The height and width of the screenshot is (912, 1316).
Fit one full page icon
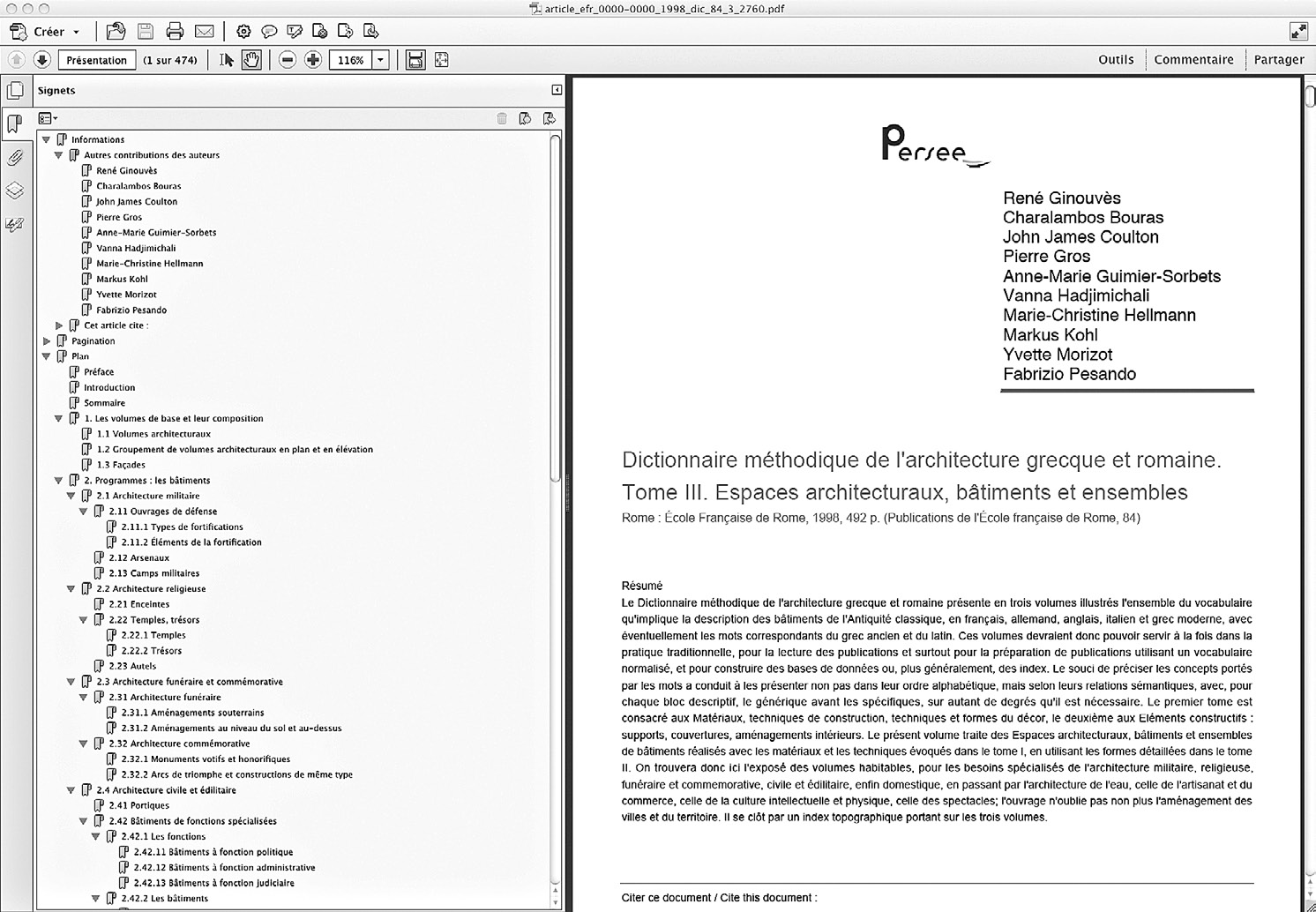coord(441,60)
